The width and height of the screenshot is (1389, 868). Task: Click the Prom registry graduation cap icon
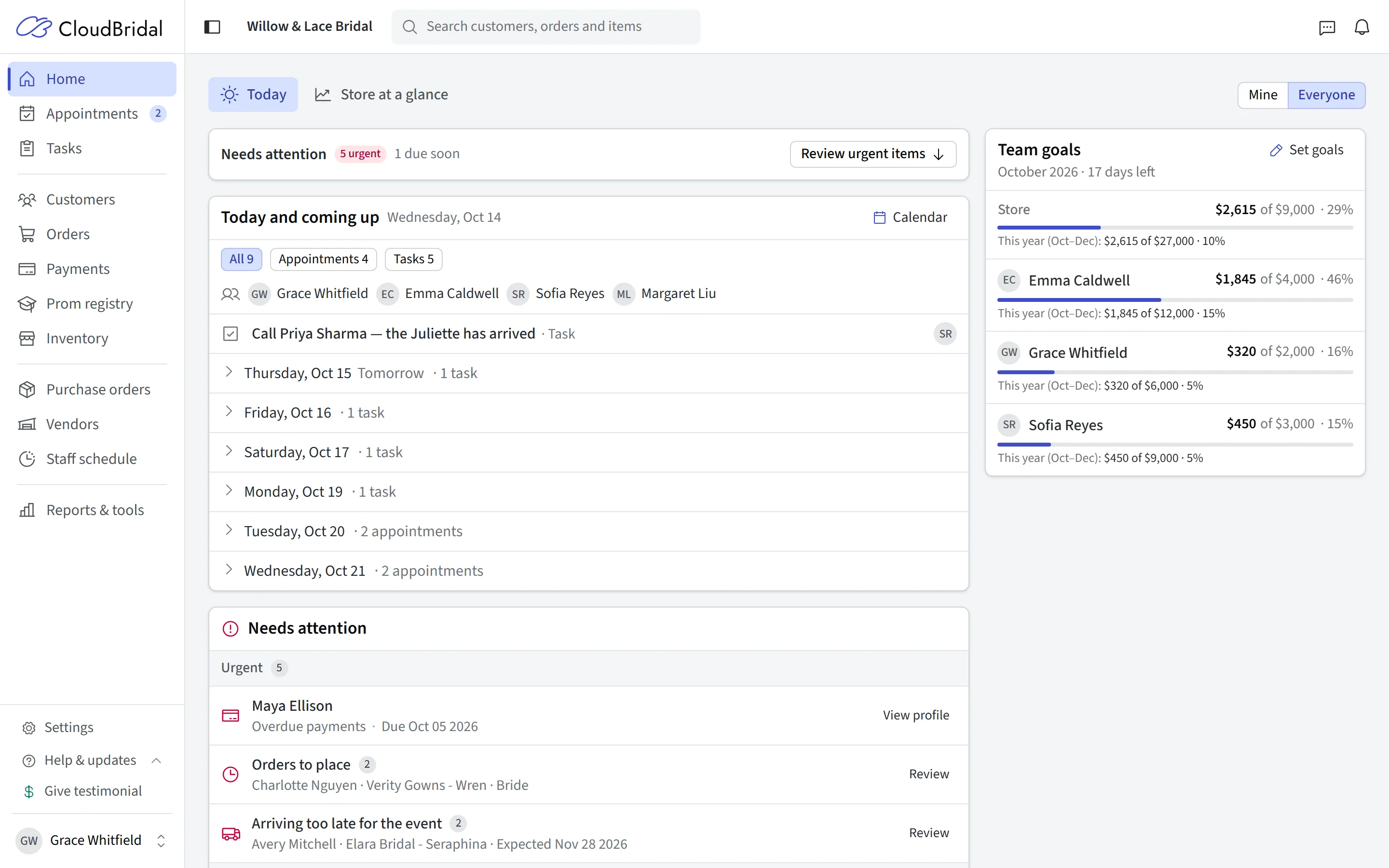coord(27,304)
